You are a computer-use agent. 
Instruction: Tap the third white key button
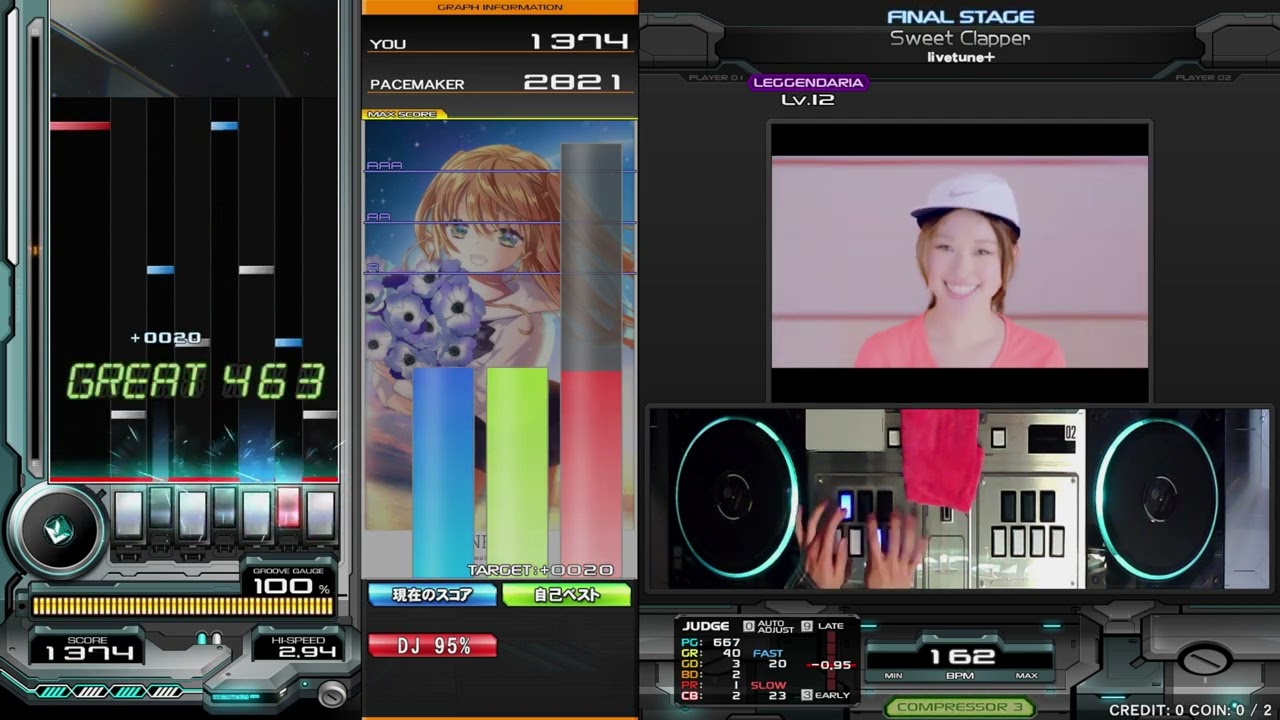(x=192, y=514)
